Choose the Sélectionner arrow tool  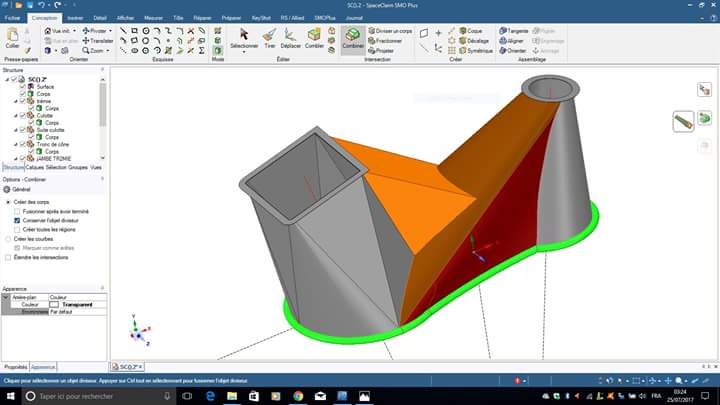point(243,39)
